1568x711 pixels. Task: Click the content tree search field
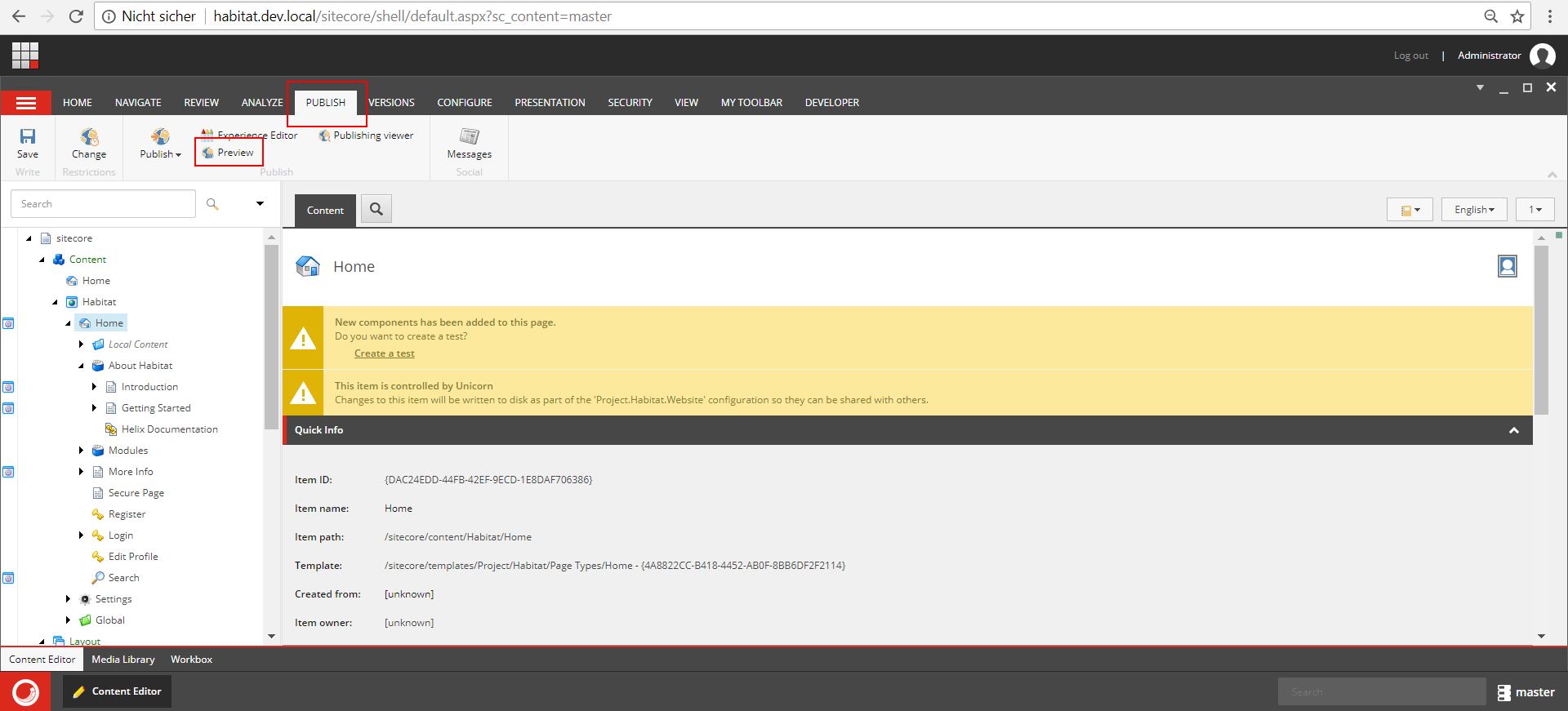[103, 204]
